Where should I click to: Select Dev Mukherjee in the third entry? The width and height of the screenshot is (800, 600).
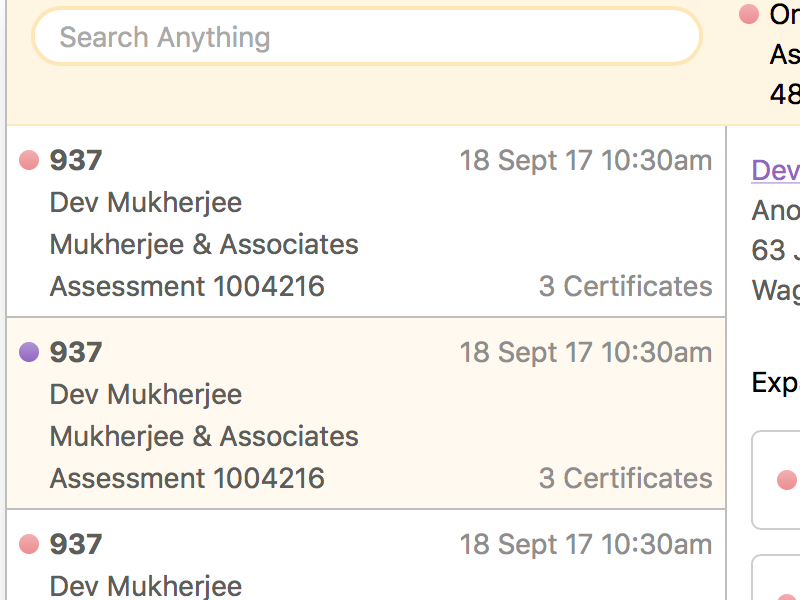click(146, 586)
